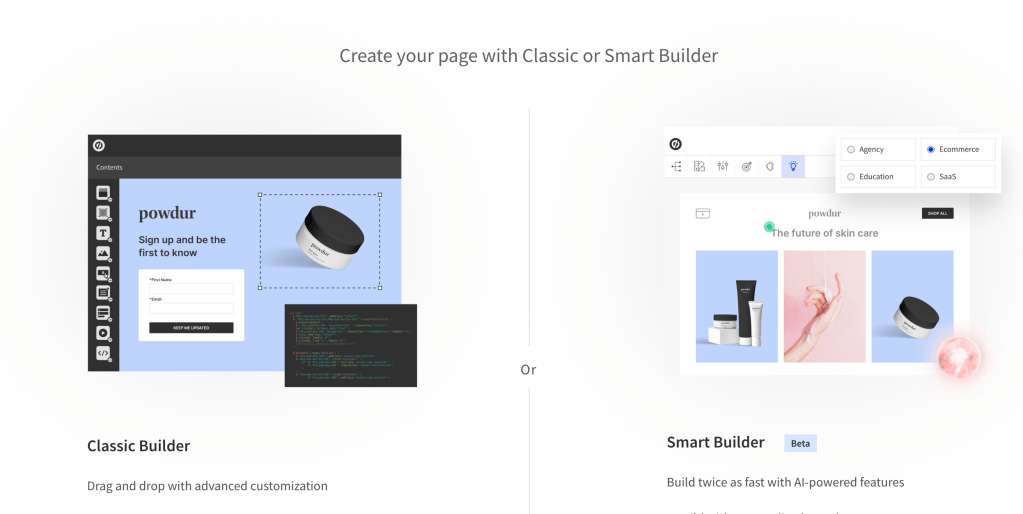Image resolution: width=1023 pixels, height=514 pixels.
Task: Click the lightbulb icon in Smart Builder toolbar
Action: pos(793,166)
